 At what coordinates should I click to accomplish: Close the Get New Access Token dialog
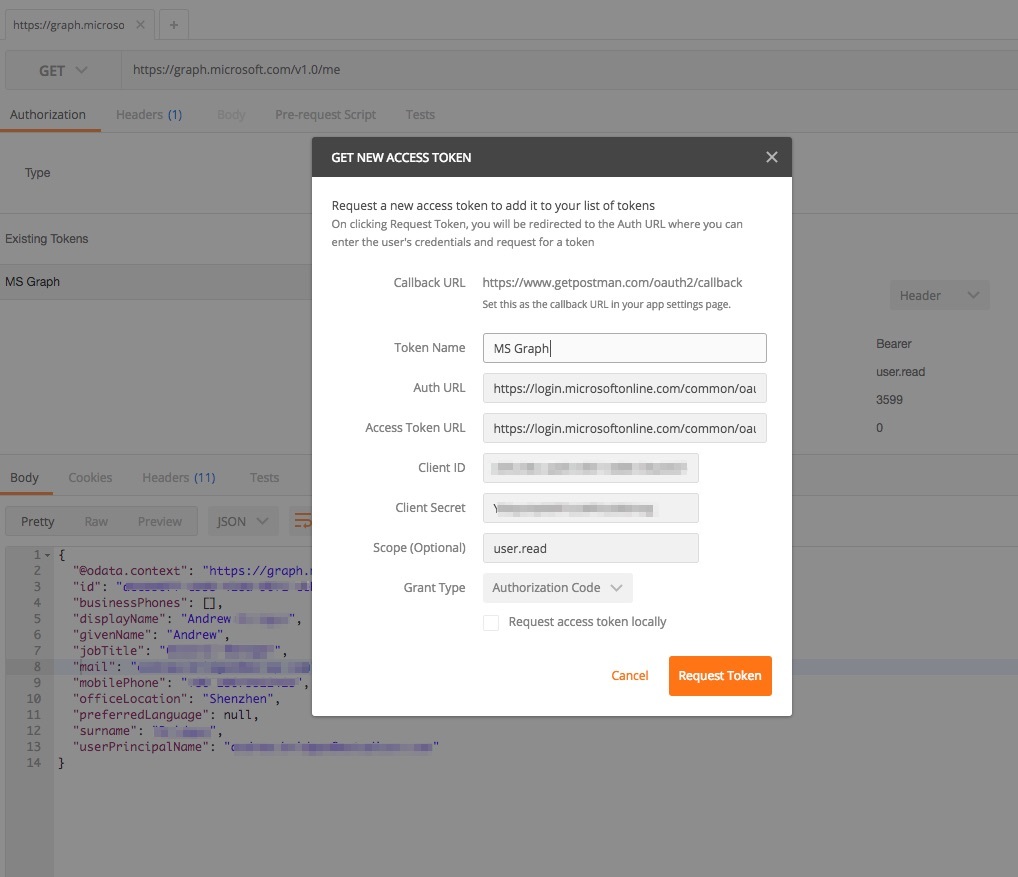771,157
